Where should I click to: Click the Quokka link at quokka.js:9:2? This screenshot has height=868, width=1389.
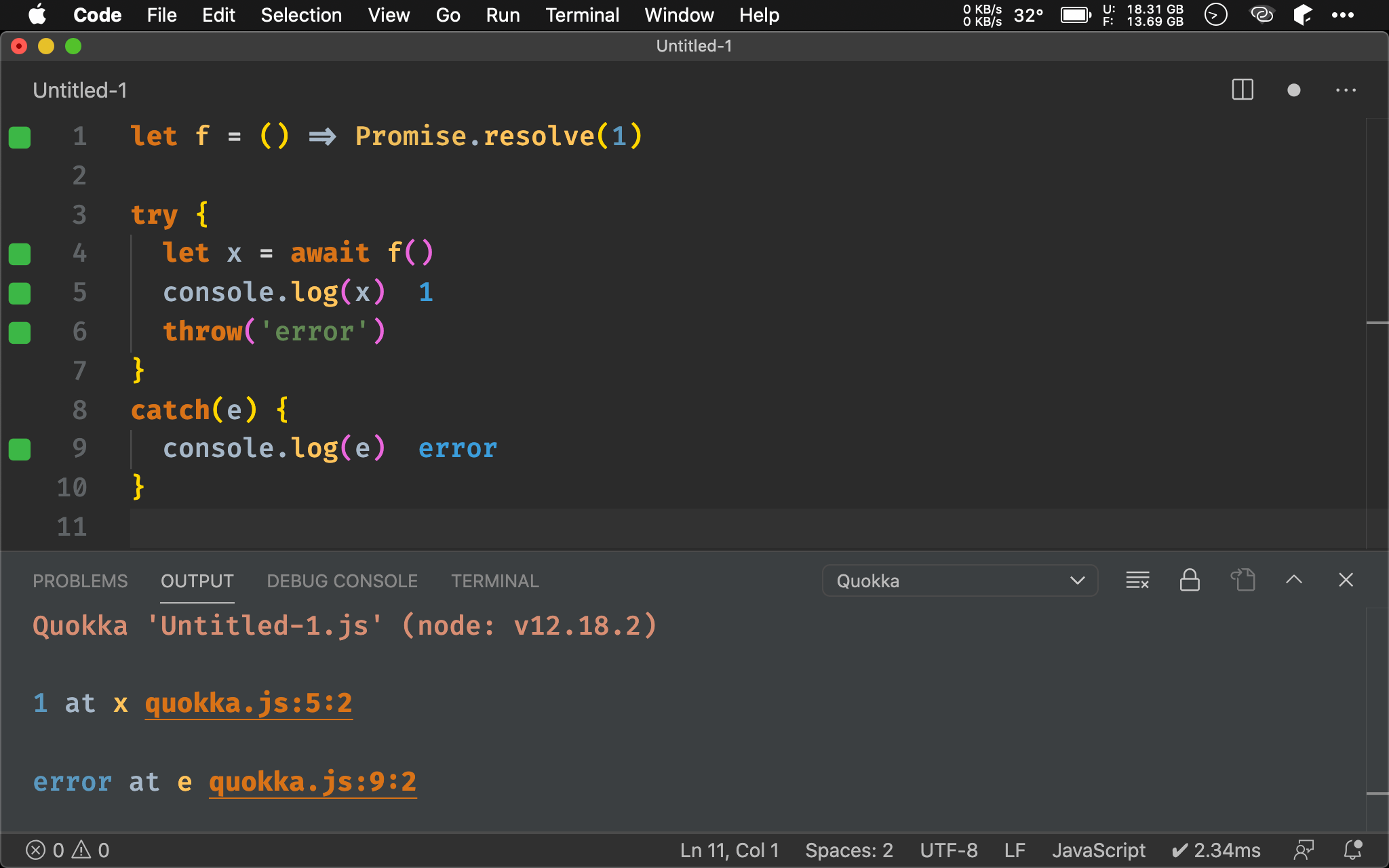[x=312, y=781]
